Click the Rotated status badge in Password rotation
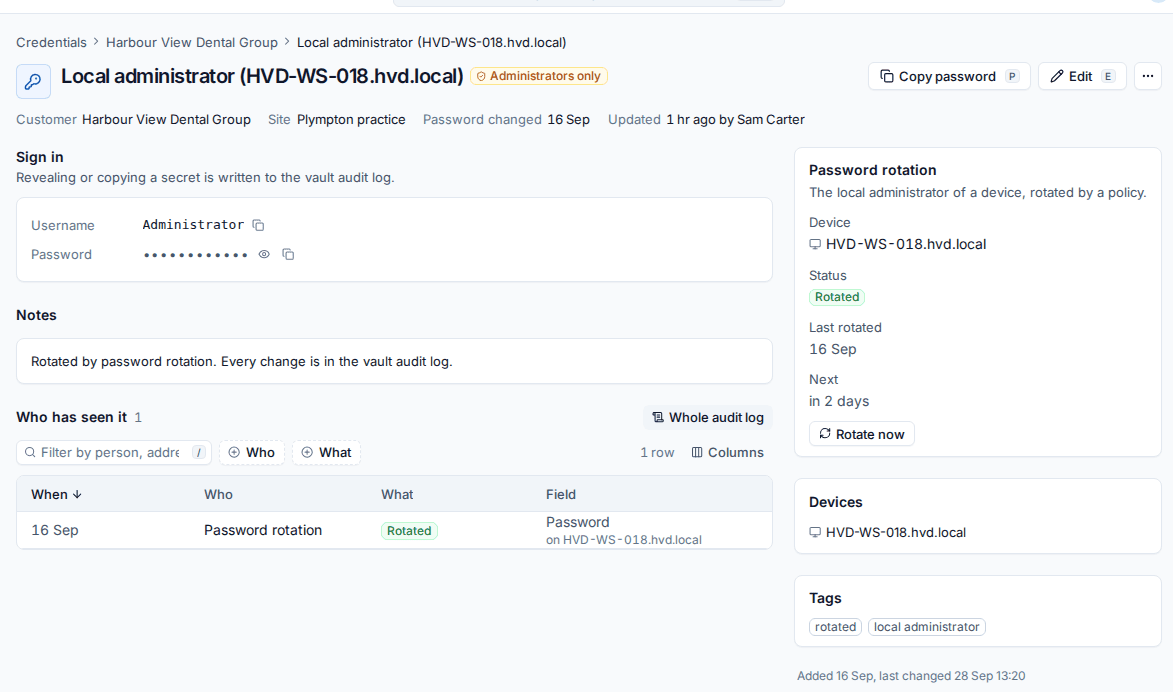This screenshot has width=1173, height=692. pos(837,297)
